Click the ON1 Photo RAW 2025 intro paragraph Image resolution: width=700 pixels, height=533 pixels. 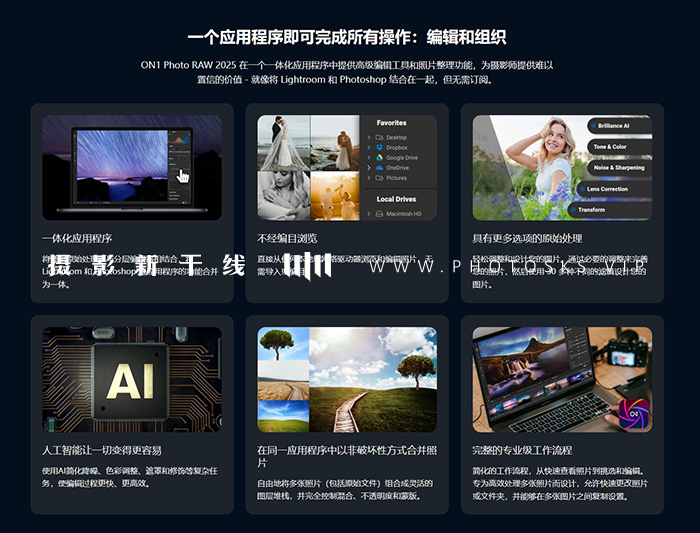coord(347,72)
